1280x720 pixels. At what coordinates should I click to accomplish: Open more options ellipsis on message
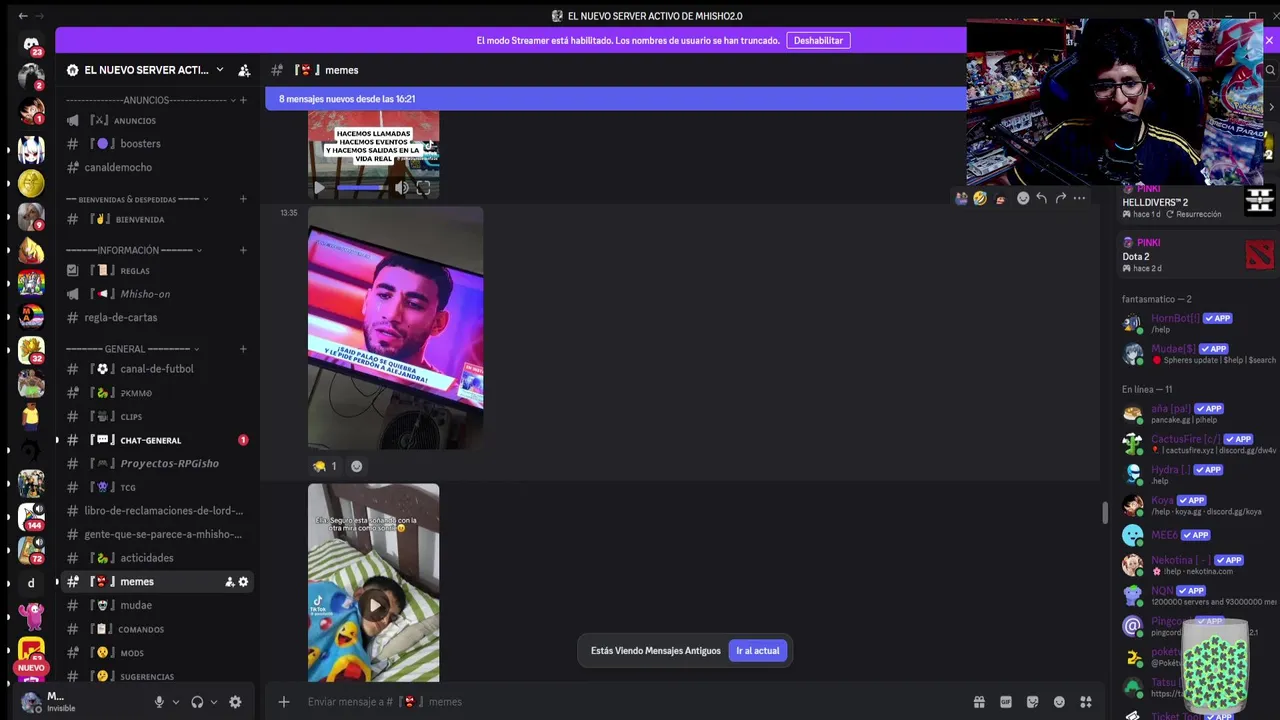1080,198
